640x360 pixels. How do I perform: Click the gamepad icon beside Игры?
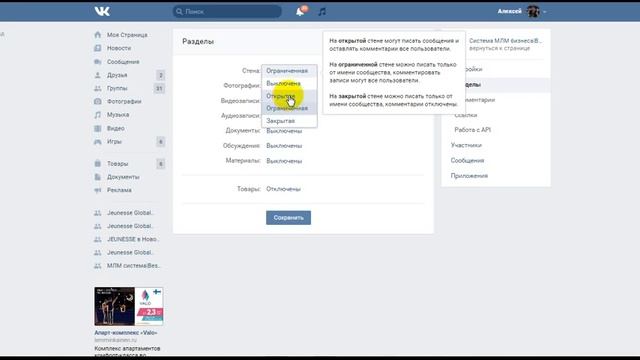coord(98,142)
